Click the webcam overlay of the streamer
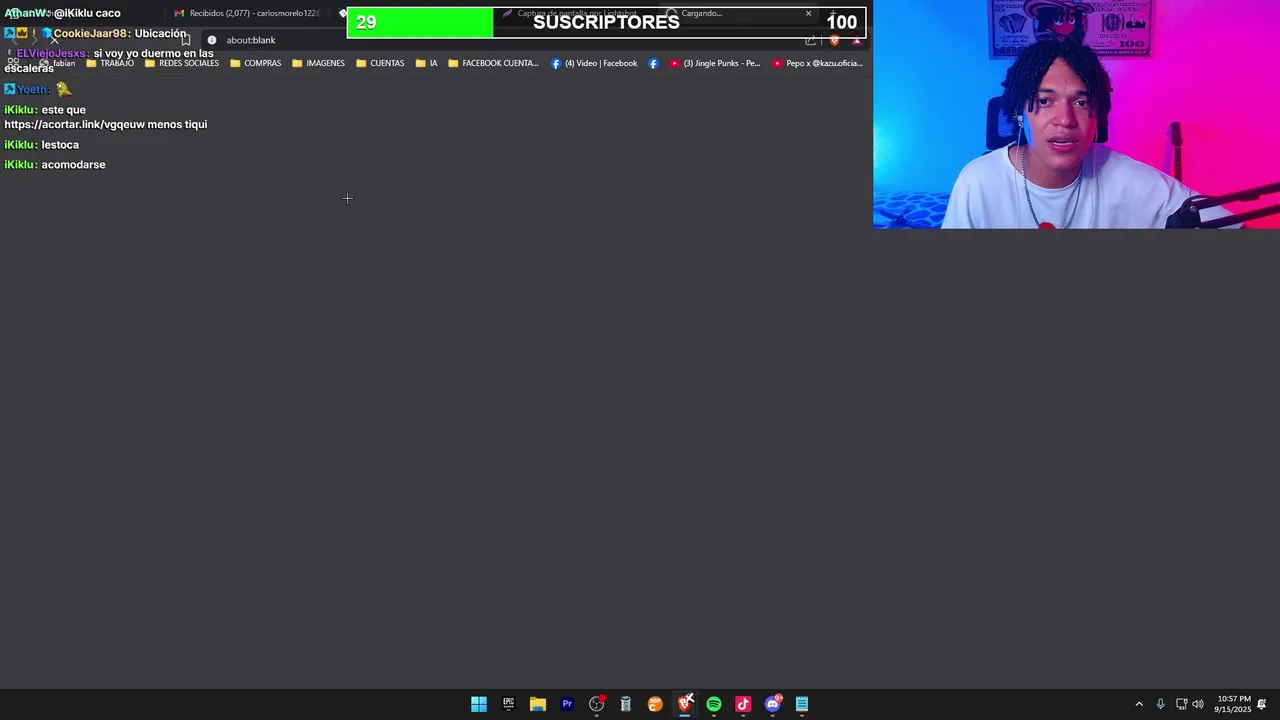 1076,114
